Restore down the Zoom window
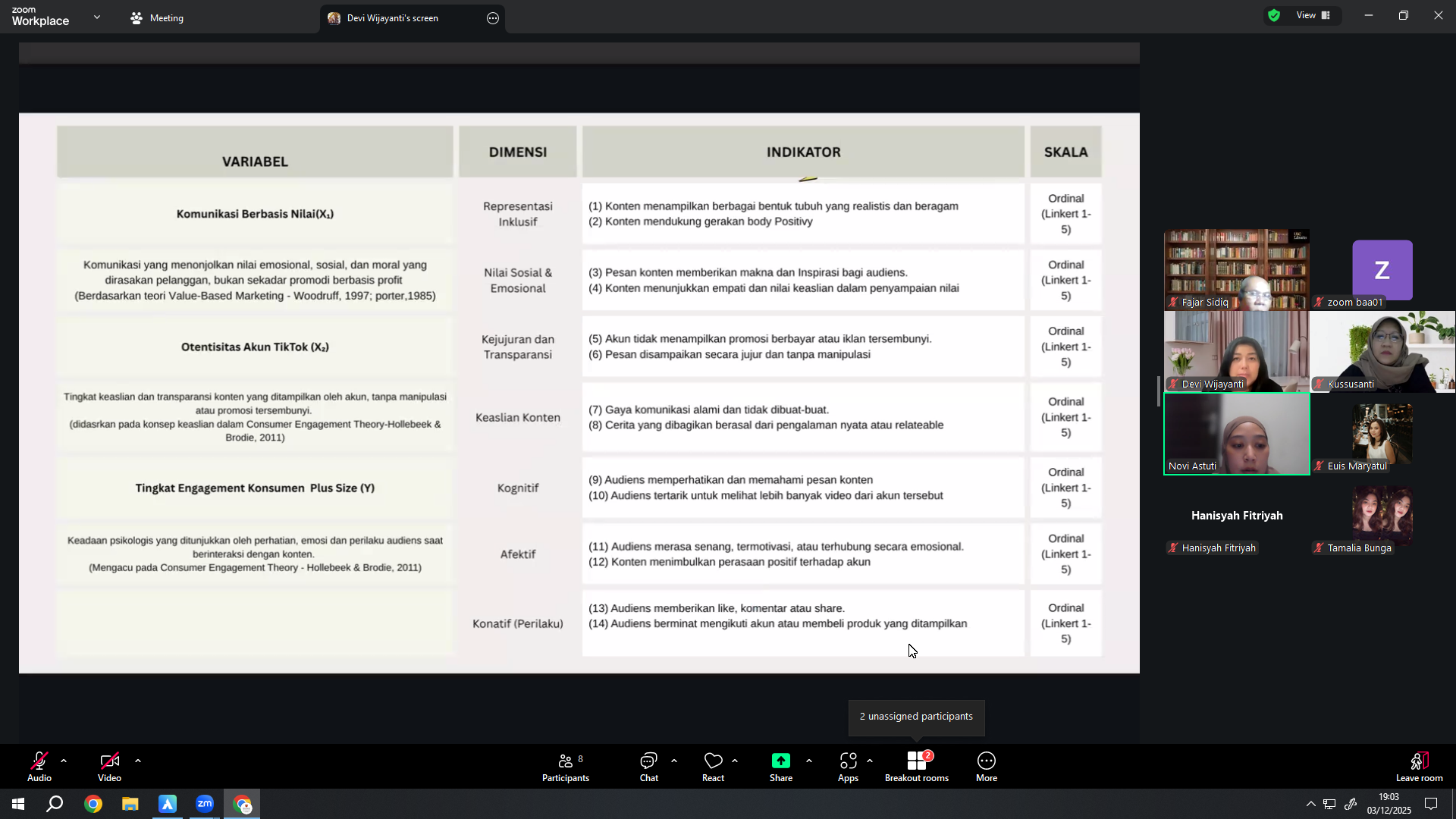The height and width of the screenshot is (819, 1456). coord(1403,15)
